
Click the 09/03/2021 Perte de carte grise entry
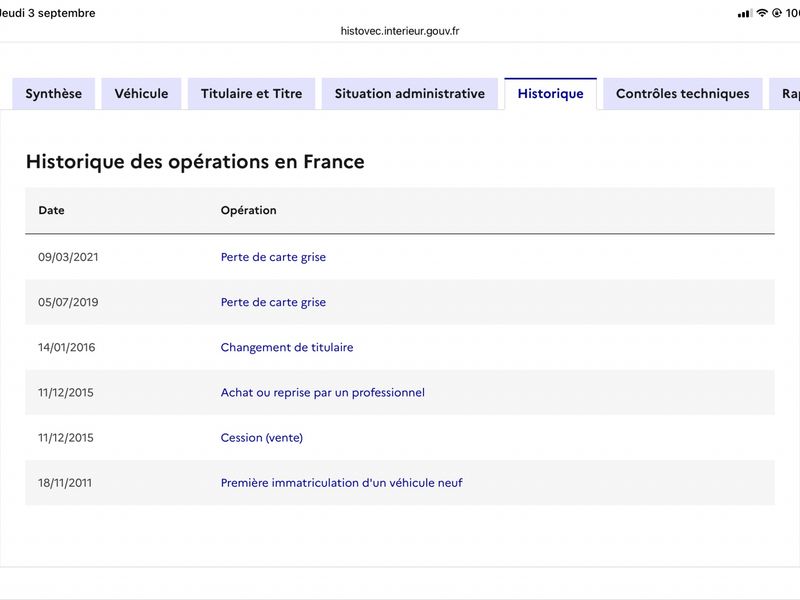[273, 257]
